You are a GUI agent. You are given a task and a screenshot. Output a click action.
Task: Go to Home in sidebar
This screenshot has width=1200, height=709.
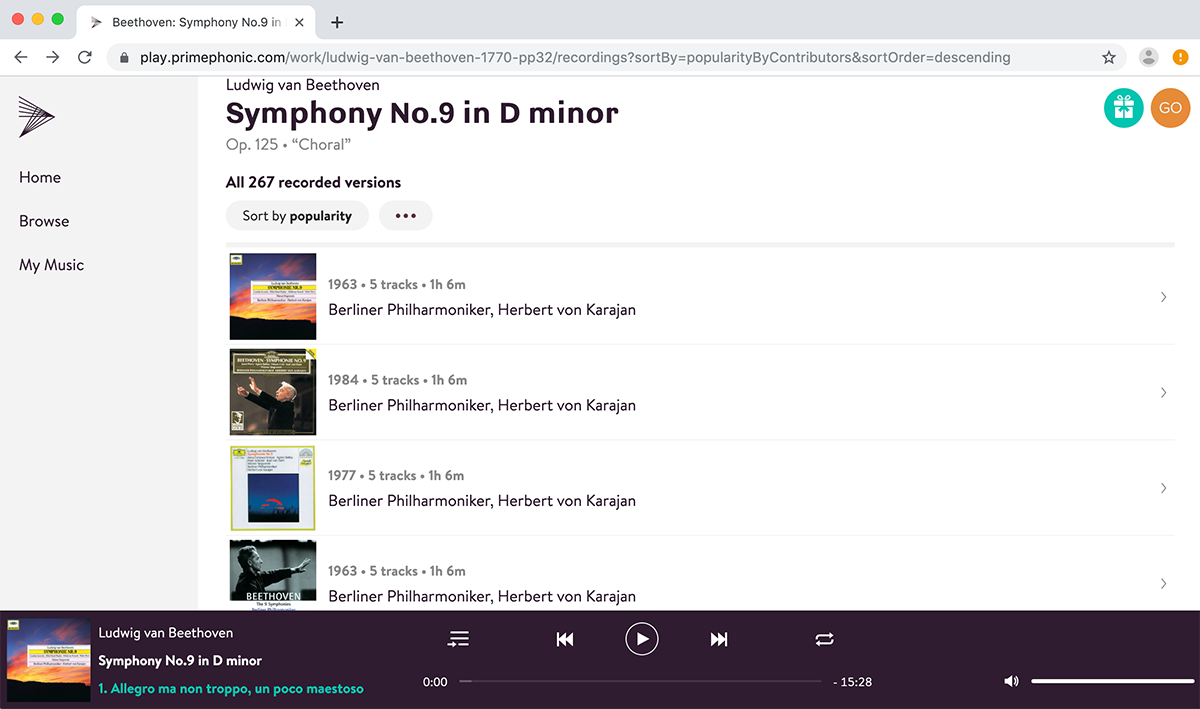coord(40,177)
